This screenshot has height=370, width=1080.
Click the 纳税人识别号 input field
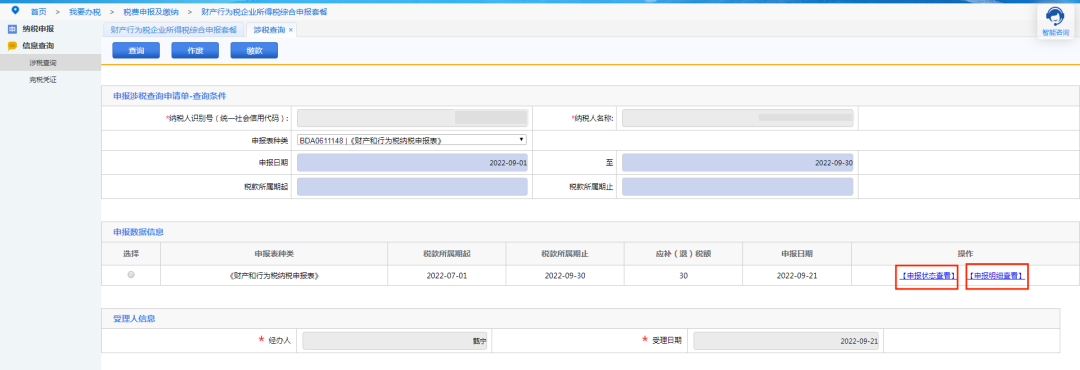click(x=412, y=118)
